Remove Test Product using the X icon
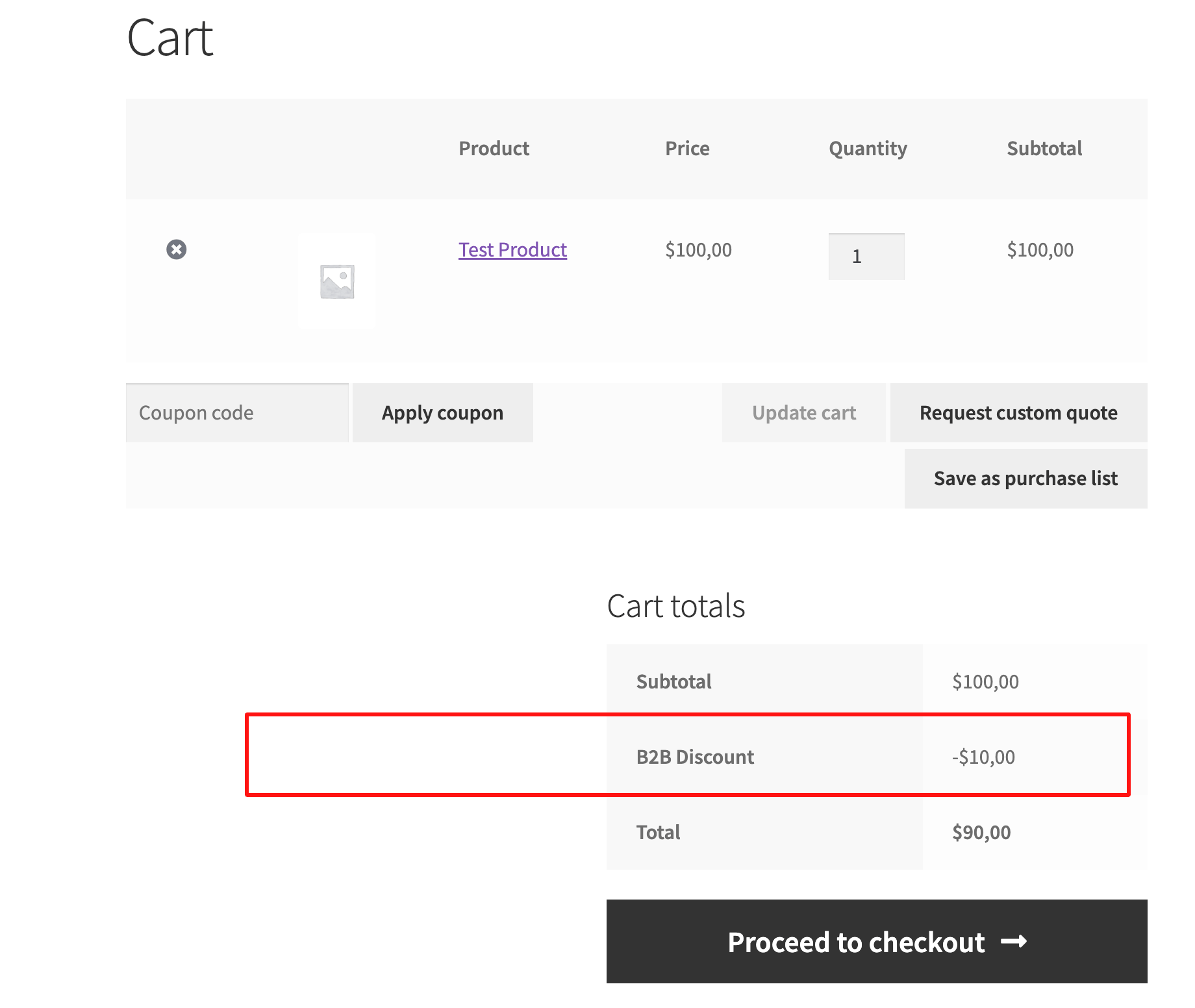Viewport: 1195px width, 1008px height. point(176,249)
